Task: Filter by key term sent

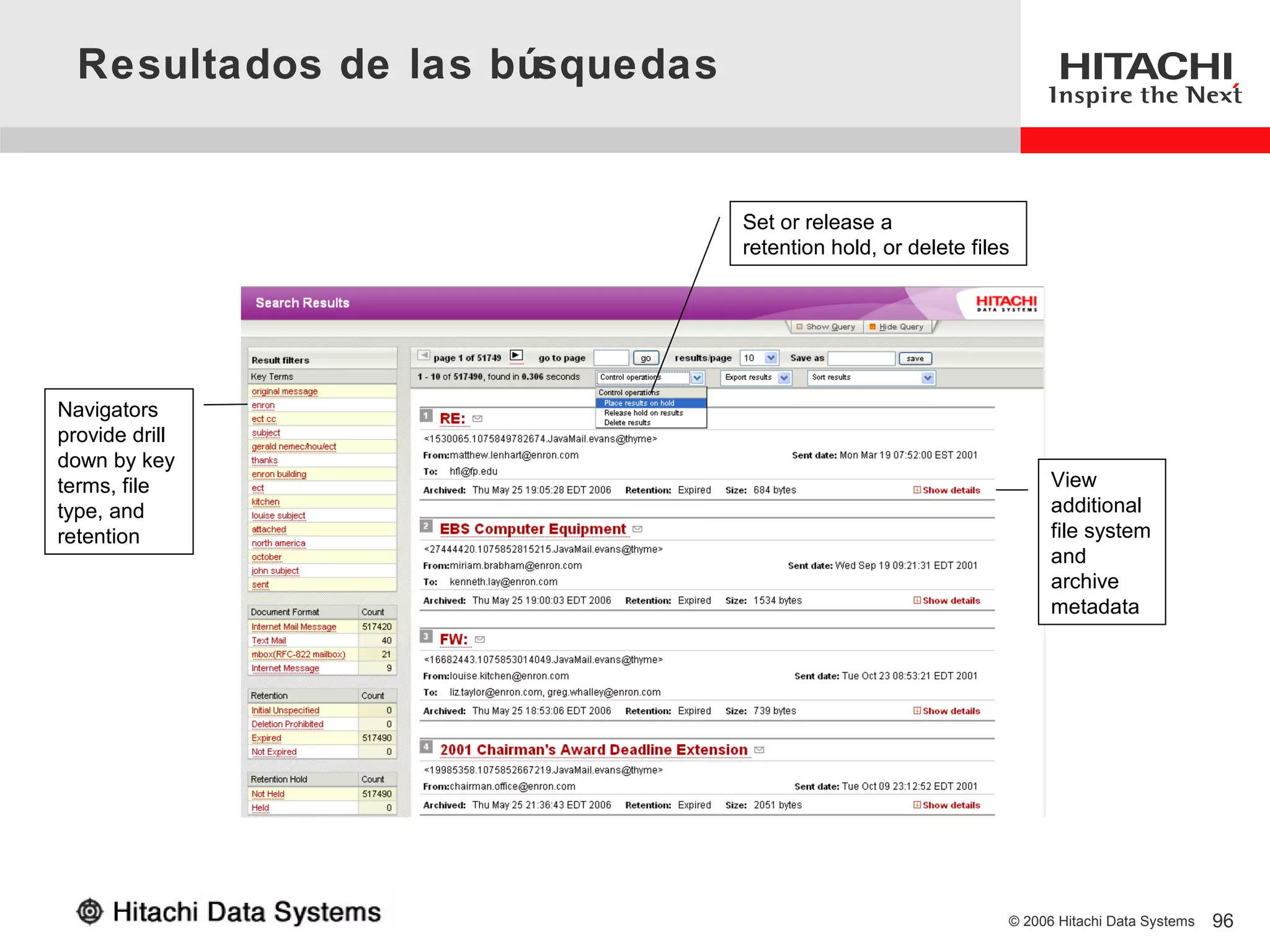Action: [260, 585]
